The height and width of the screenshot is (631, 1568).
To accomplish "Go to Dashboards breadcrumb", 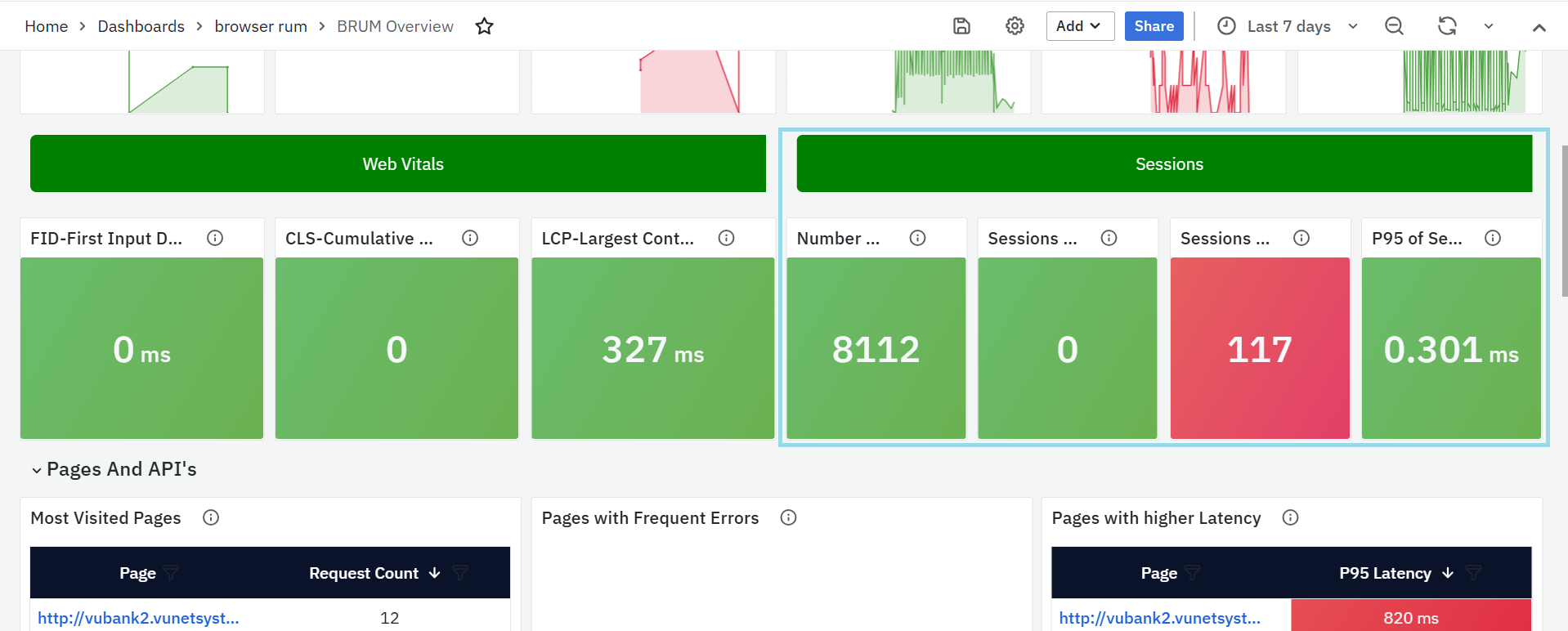I will coord(141,26).
